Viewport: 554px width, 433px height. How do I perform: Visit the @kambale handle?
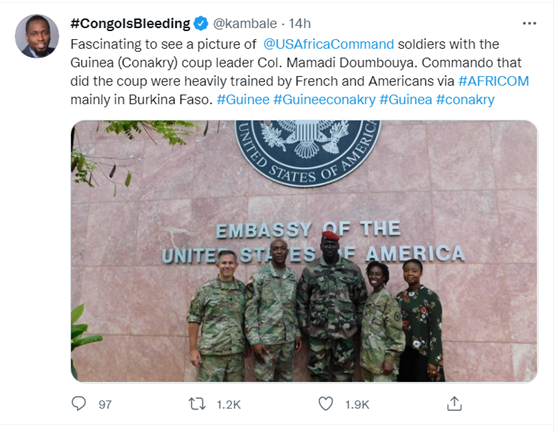245,24
